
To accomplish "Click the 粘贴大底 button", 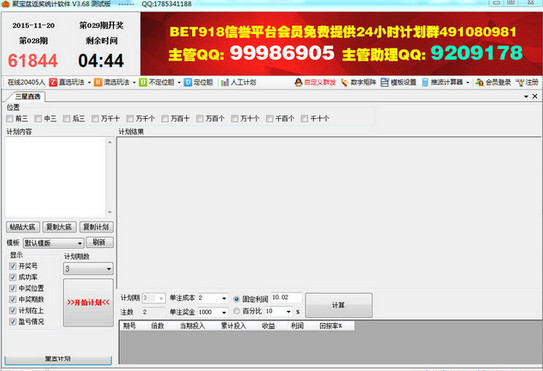I will coord(23,227).
